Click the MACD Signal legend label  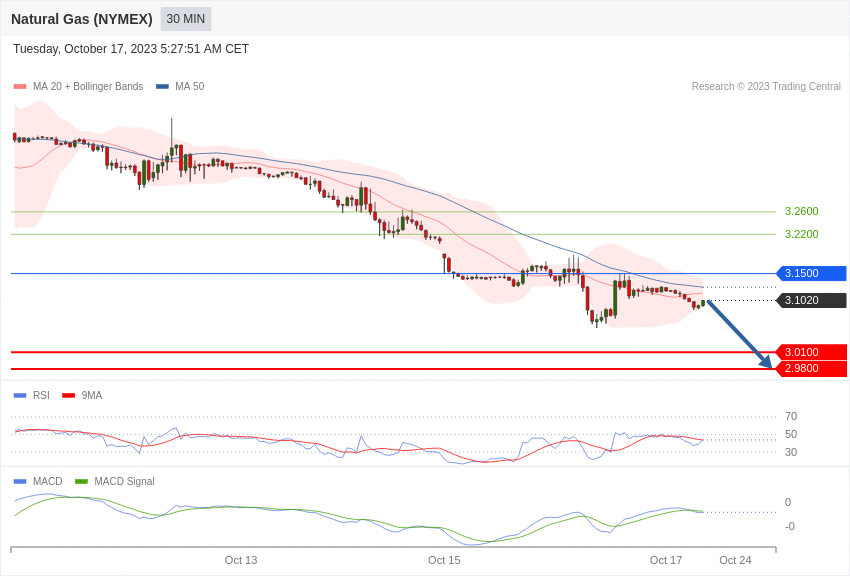[124, 481]
